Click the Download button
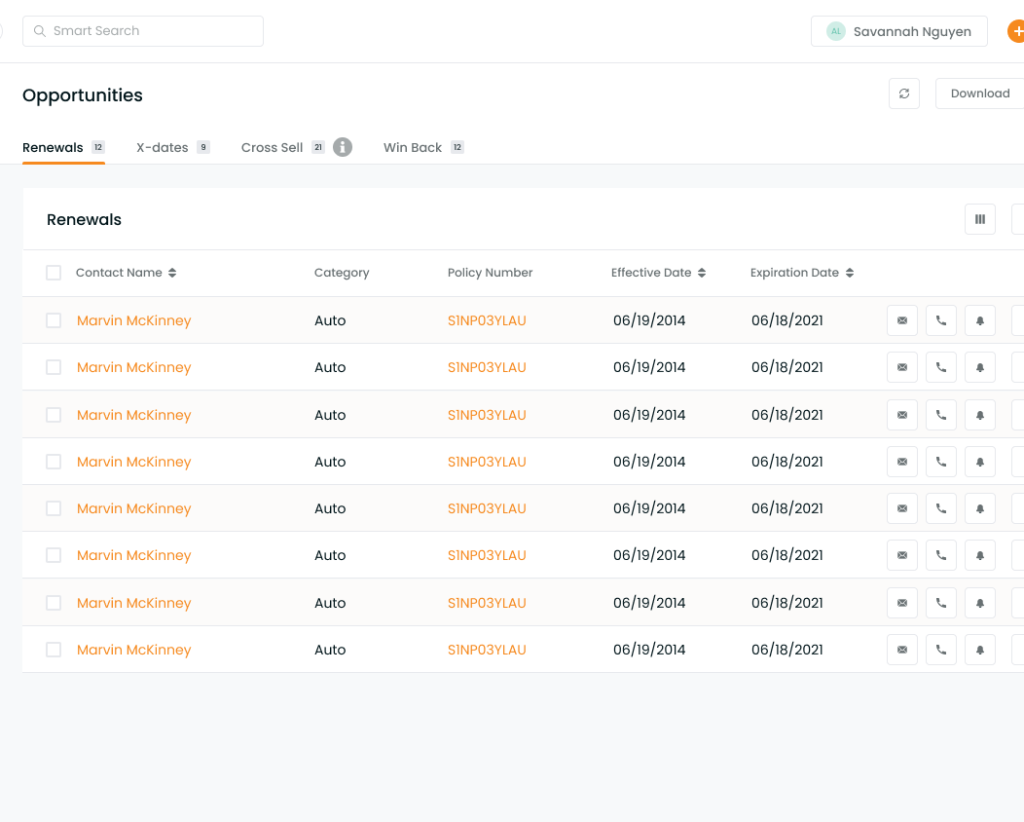Viewport: 1024px width, 822px height. tap(978, 93)
